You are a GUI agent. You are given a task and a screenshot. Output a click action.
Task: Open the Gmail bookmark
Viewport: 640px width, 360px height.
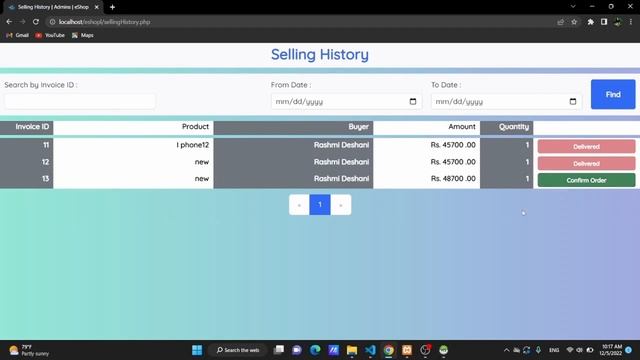coord(17,36)
